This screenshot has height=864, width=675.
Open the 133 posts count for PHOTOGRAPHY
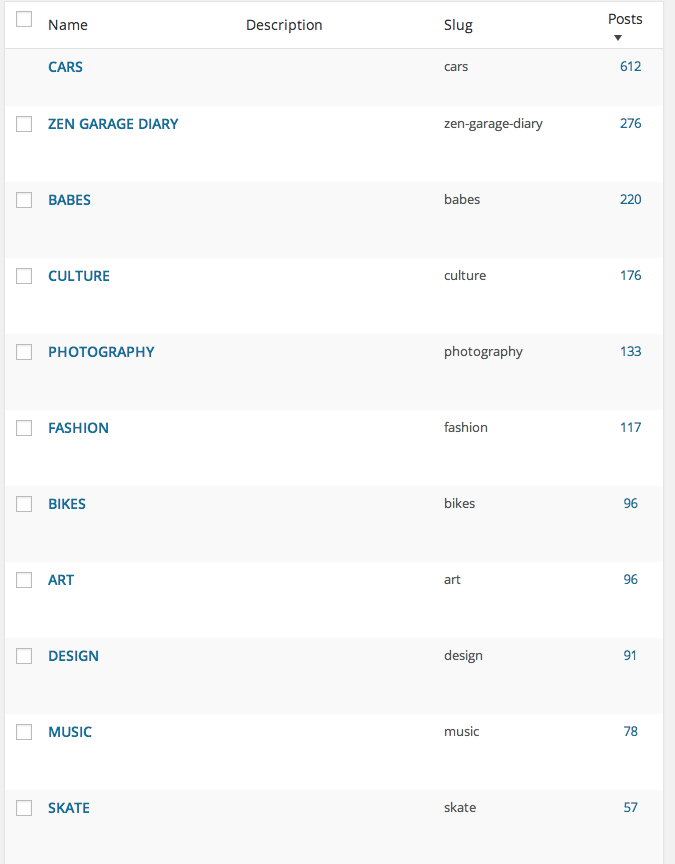click(x=630, y=352)
